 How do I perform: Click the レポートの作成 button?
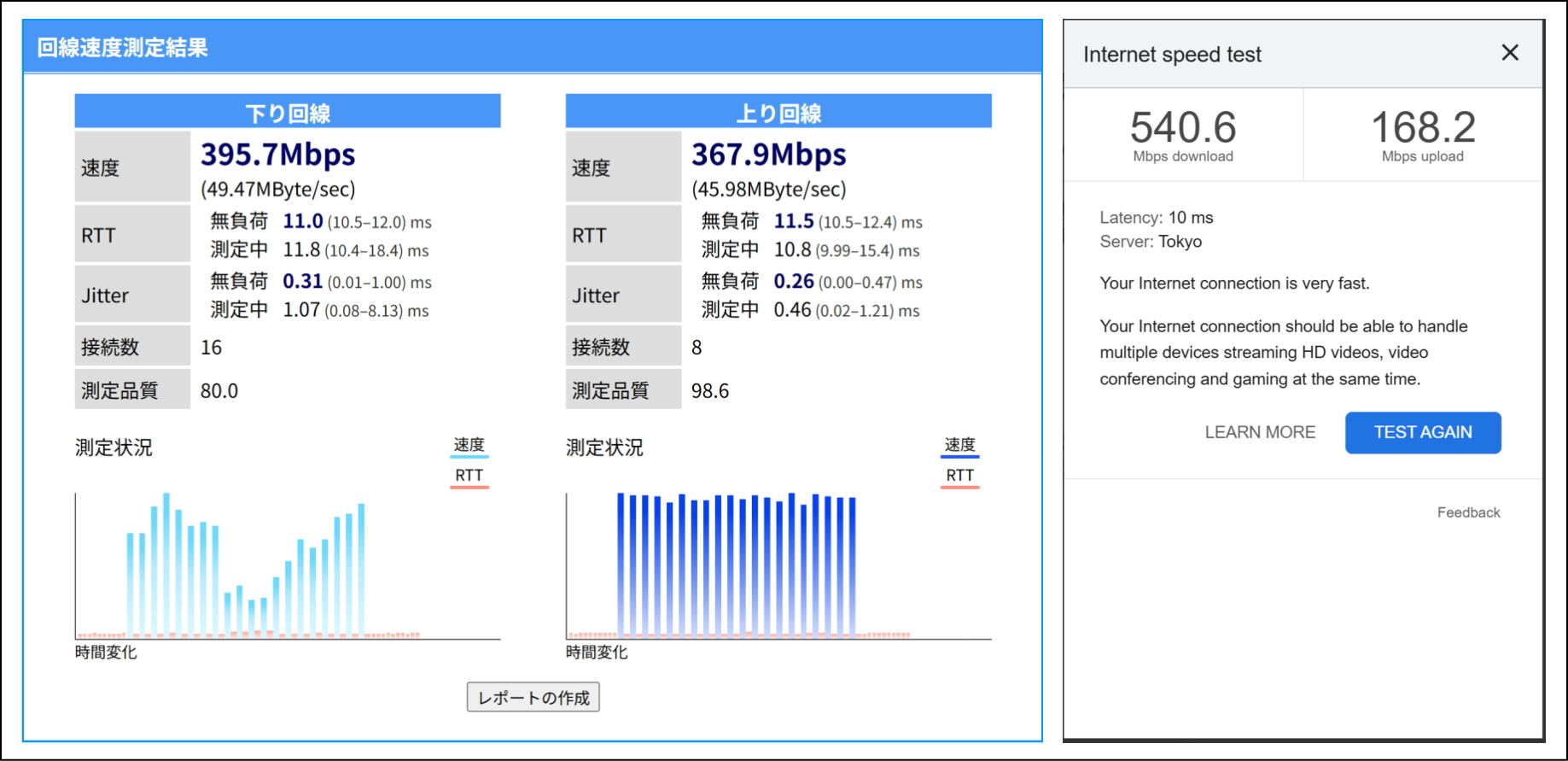pos(533,697)
